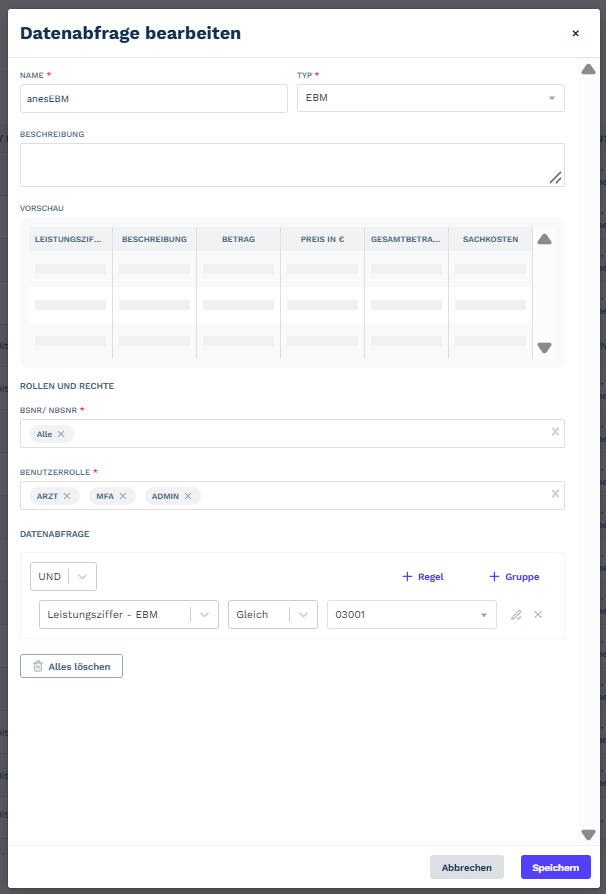Click the trash icon in Alles löschen
This screenshot has height=894, width=606.
38,666
